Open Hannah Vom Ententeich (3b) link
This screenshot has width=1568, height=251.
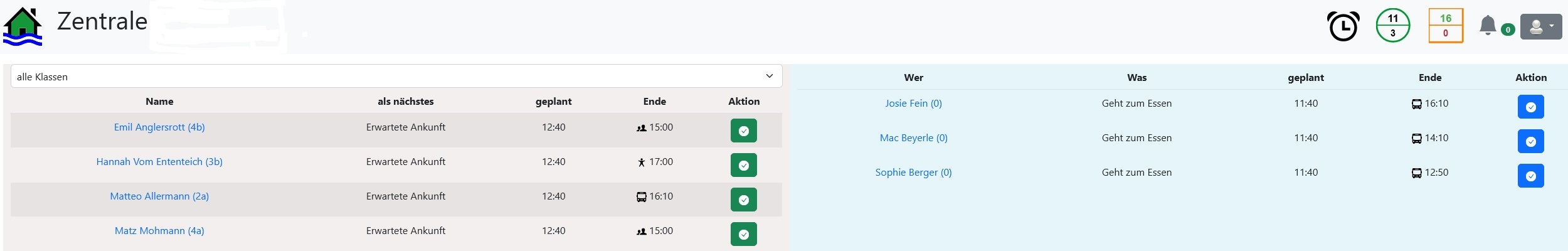[159, 162]
